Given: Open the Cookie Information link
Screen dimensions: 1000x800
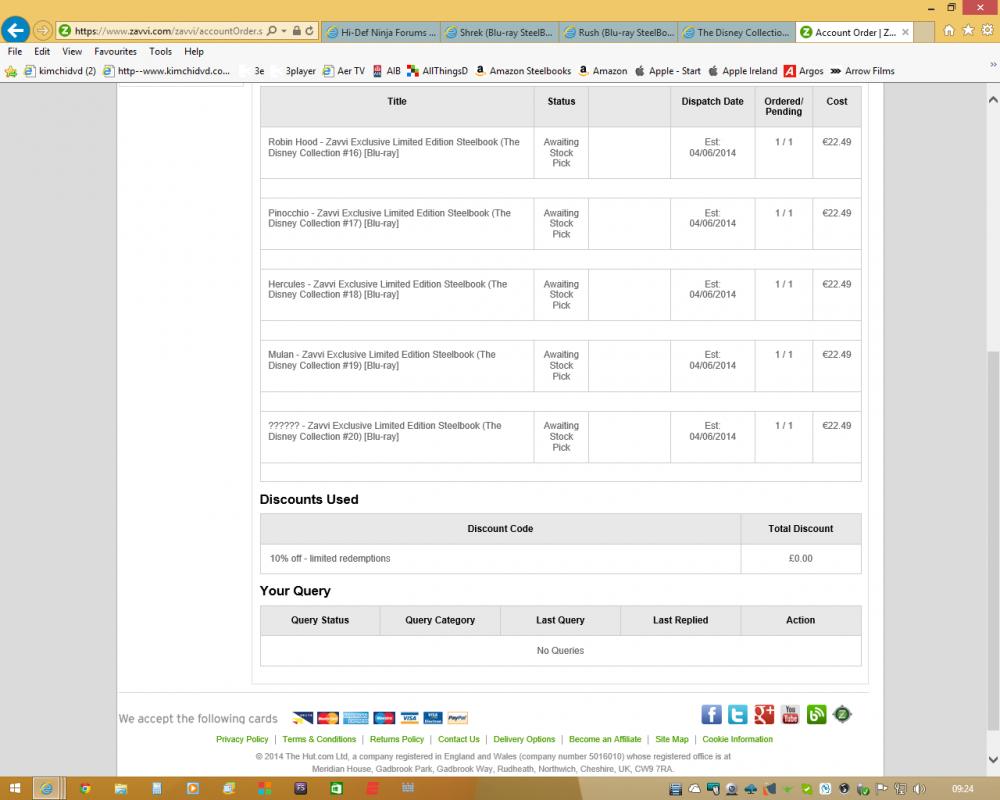Looking at the screenshot, I should (x=737, y=739).
